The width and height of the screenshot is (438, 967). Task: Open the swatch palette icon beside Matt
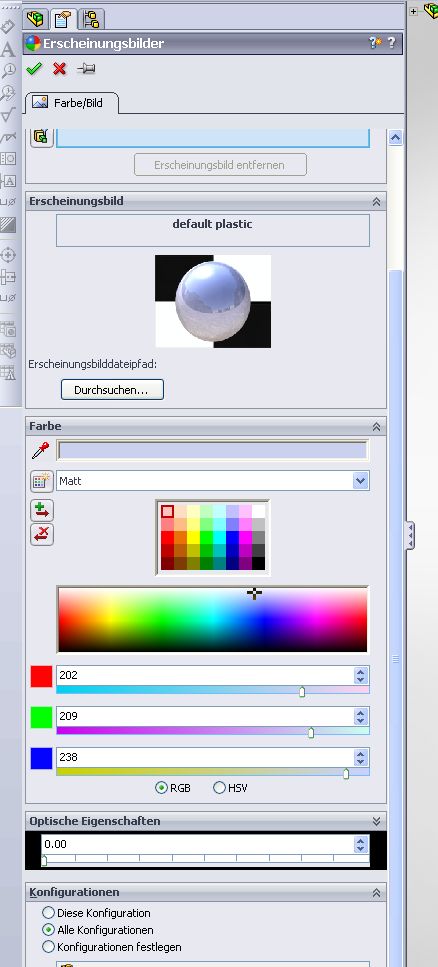(x=42, y=481)
